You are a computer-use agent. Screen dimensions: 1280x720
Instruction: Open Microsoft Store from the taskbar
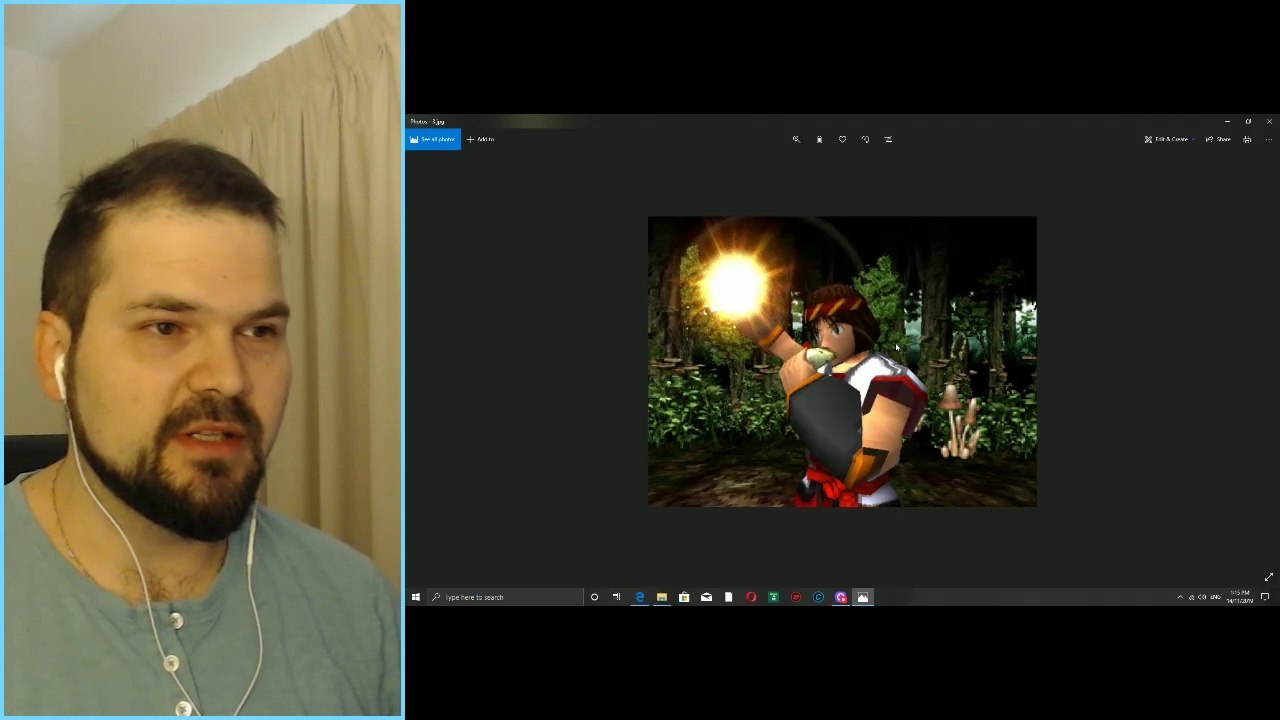point(684,597)
